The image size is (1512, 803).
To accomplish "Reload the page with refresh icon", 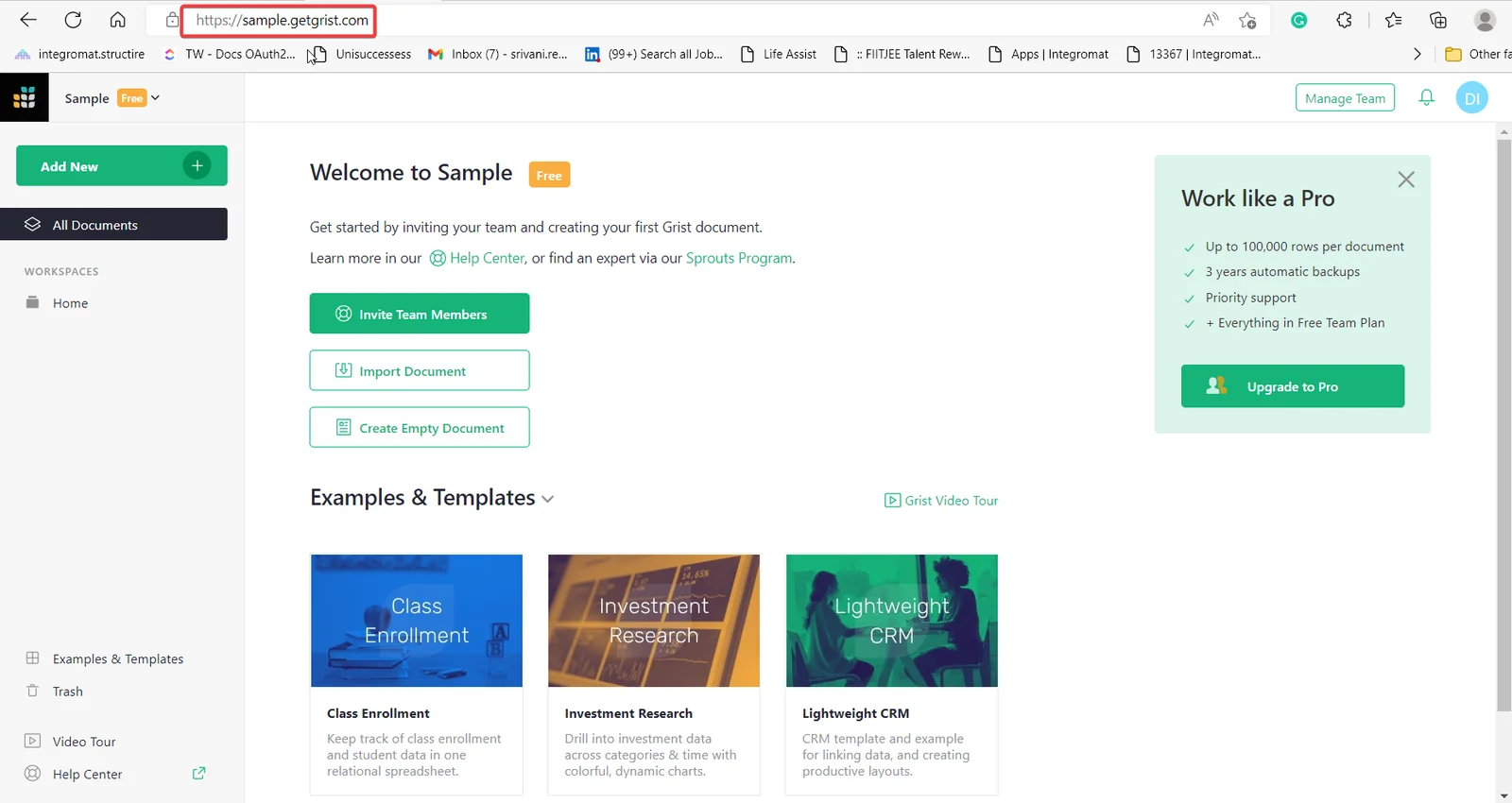I will (73, 20).
